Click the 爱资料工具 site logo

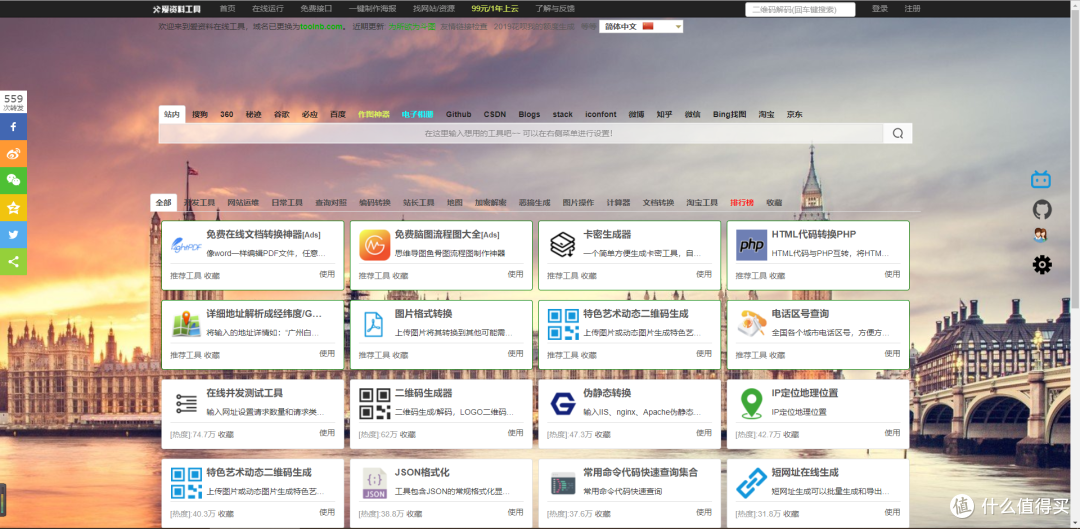tap(177, 9)
